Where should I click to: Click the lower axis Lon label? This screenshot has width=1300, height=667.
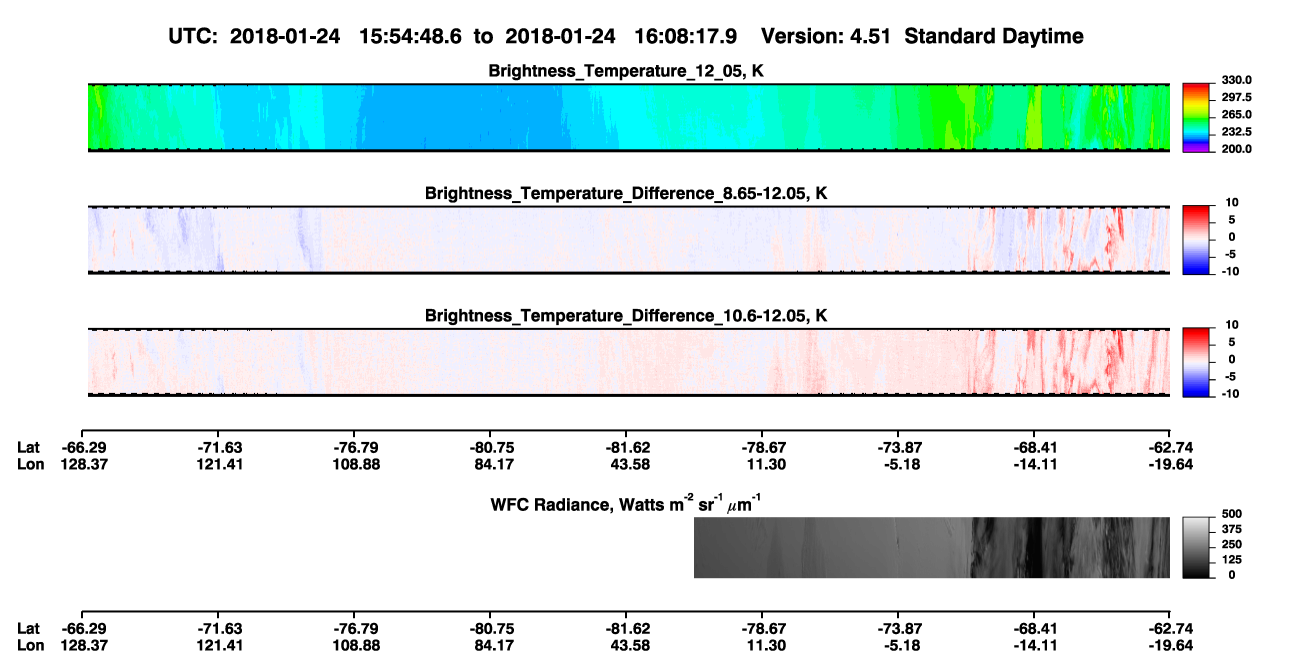coord(30,646)
